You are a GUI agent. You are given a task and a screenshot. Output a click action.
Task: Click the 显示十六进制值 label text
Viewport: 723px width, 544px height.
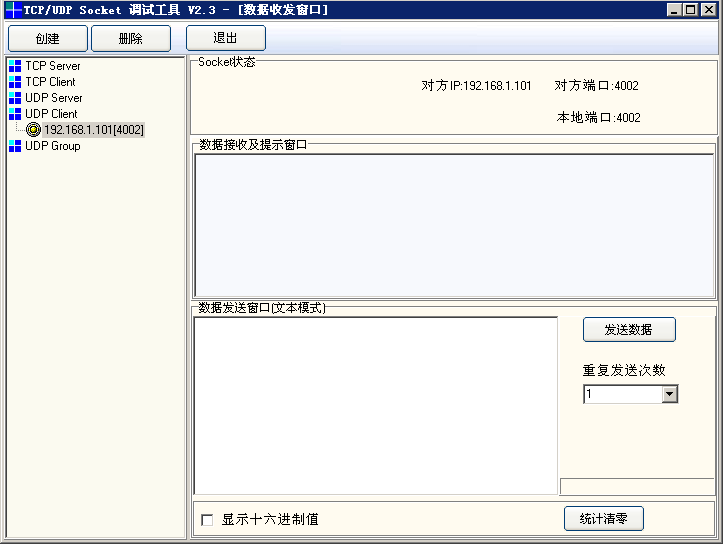270,520
